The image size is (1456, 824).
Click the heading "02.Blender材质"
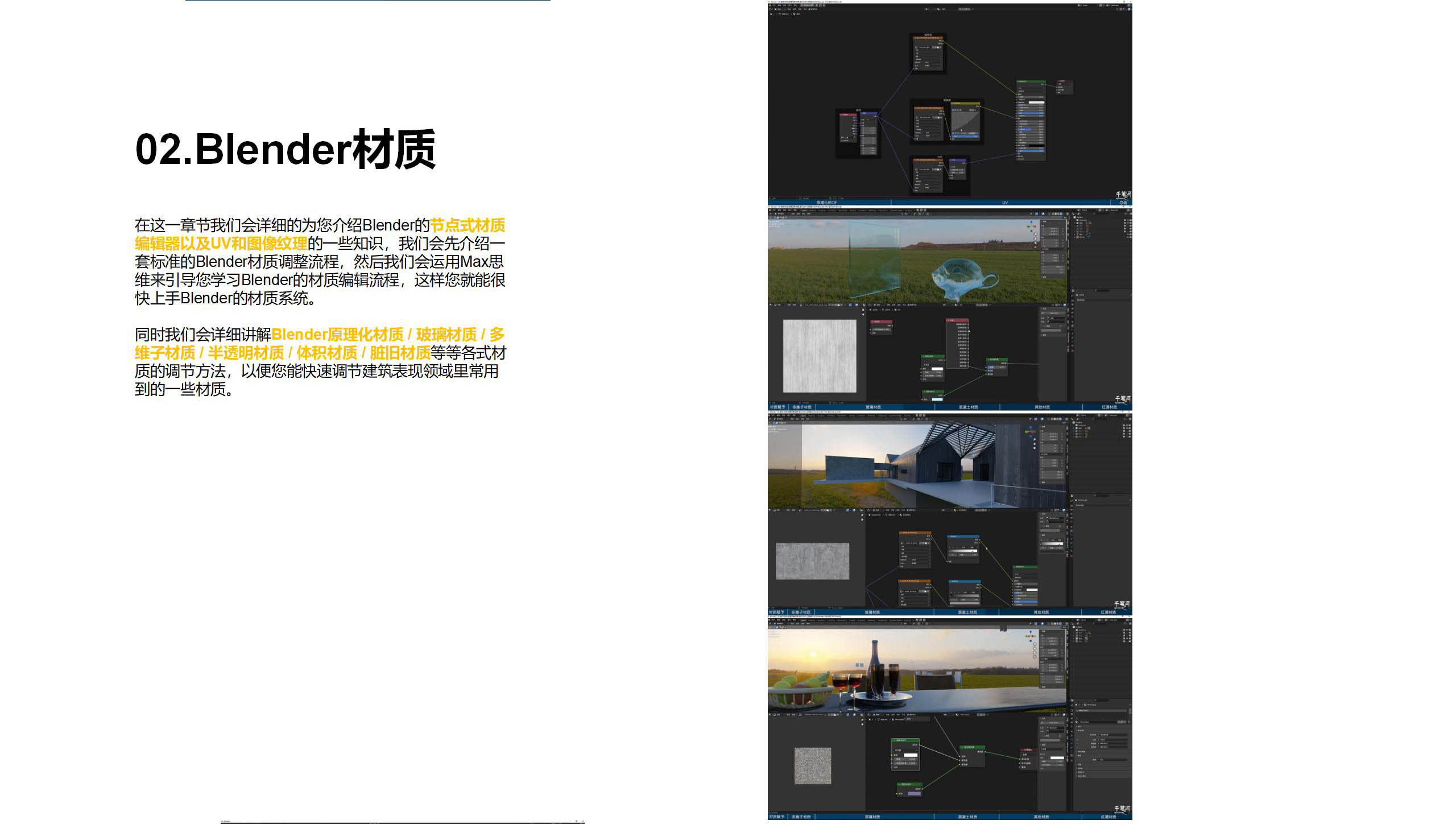pos(286,149)
